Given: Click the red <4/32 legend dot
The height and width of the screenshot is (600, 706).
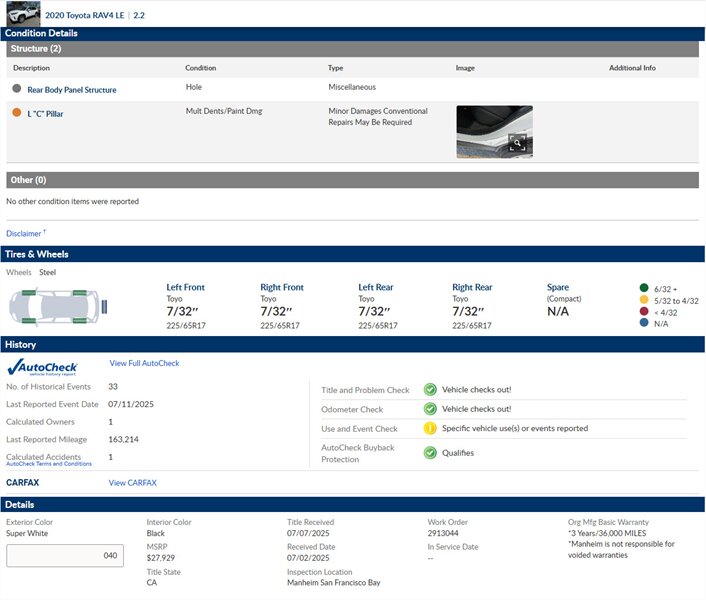Looking at the screenshot, I should coord(644,311).
